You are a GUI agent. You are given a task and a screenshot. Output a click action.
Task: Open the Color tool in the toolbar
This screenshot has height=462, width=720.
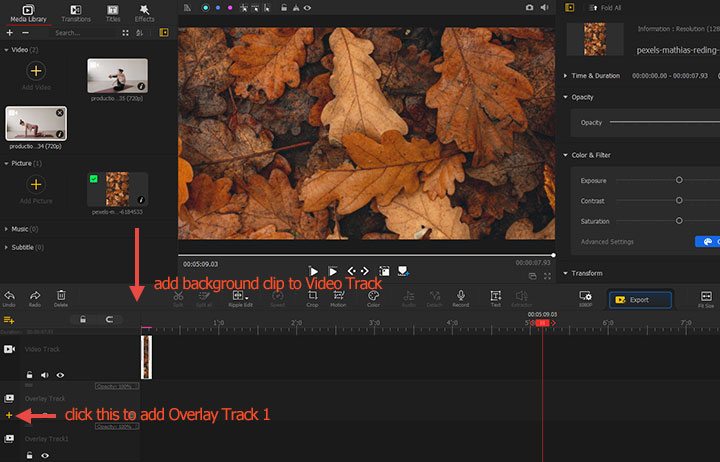point(373,295)
